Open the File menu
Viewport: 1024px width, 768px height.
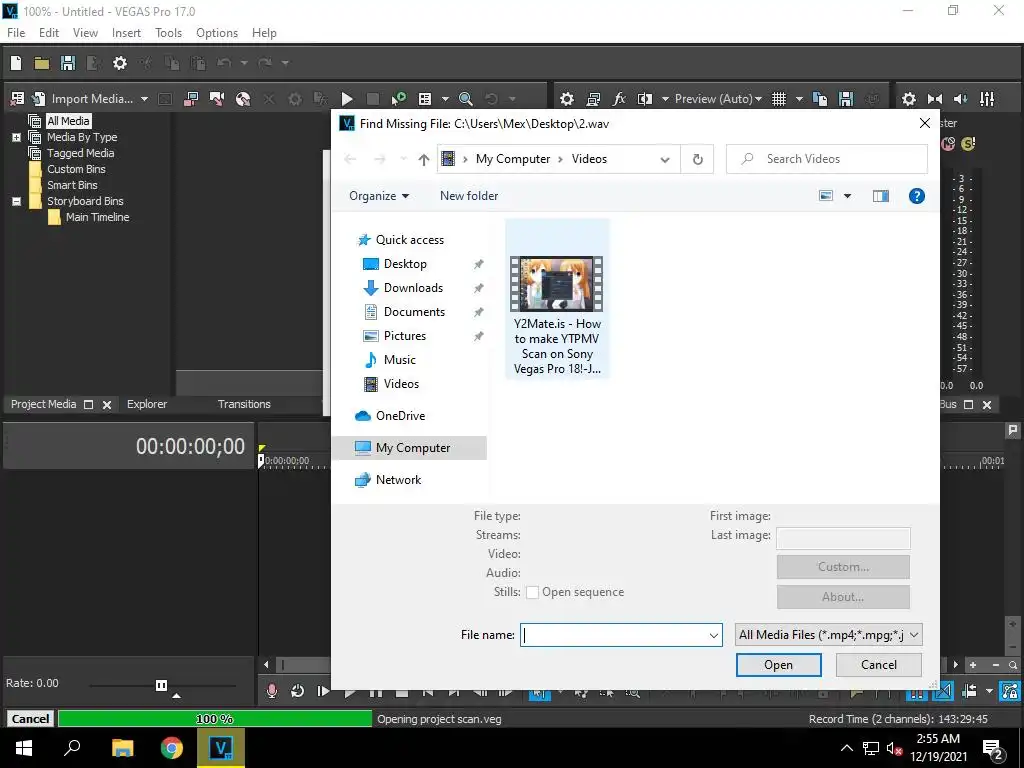coord(16,33)
